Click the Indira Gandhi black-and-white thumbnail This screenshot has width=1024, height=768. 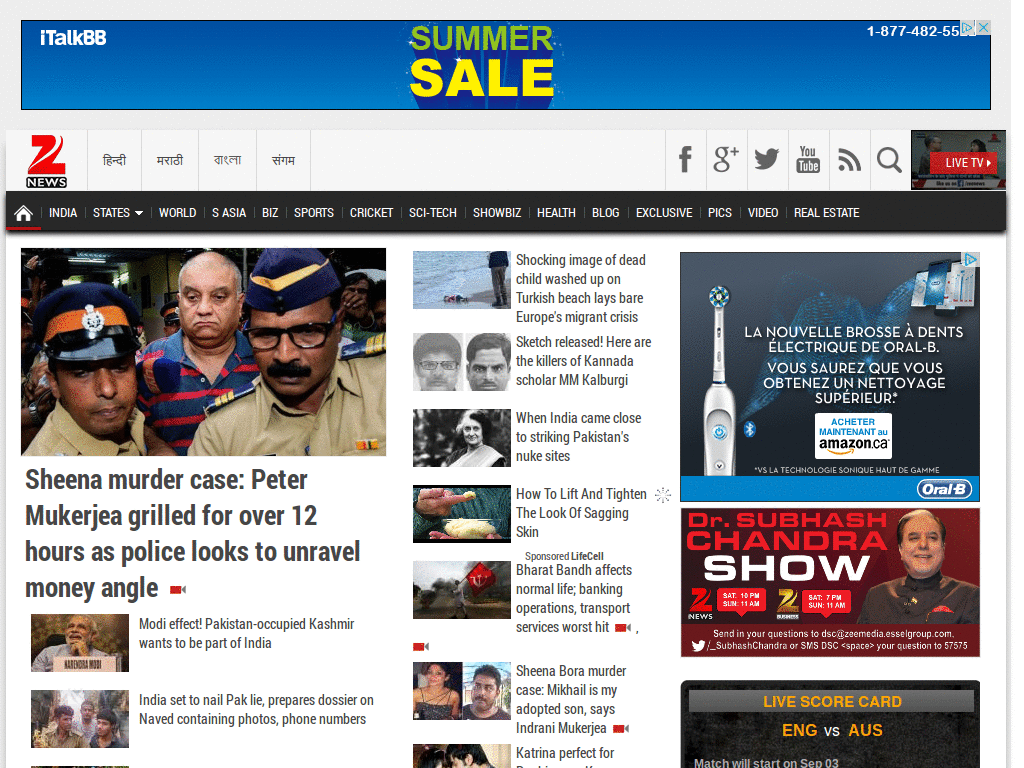point(462,438)
